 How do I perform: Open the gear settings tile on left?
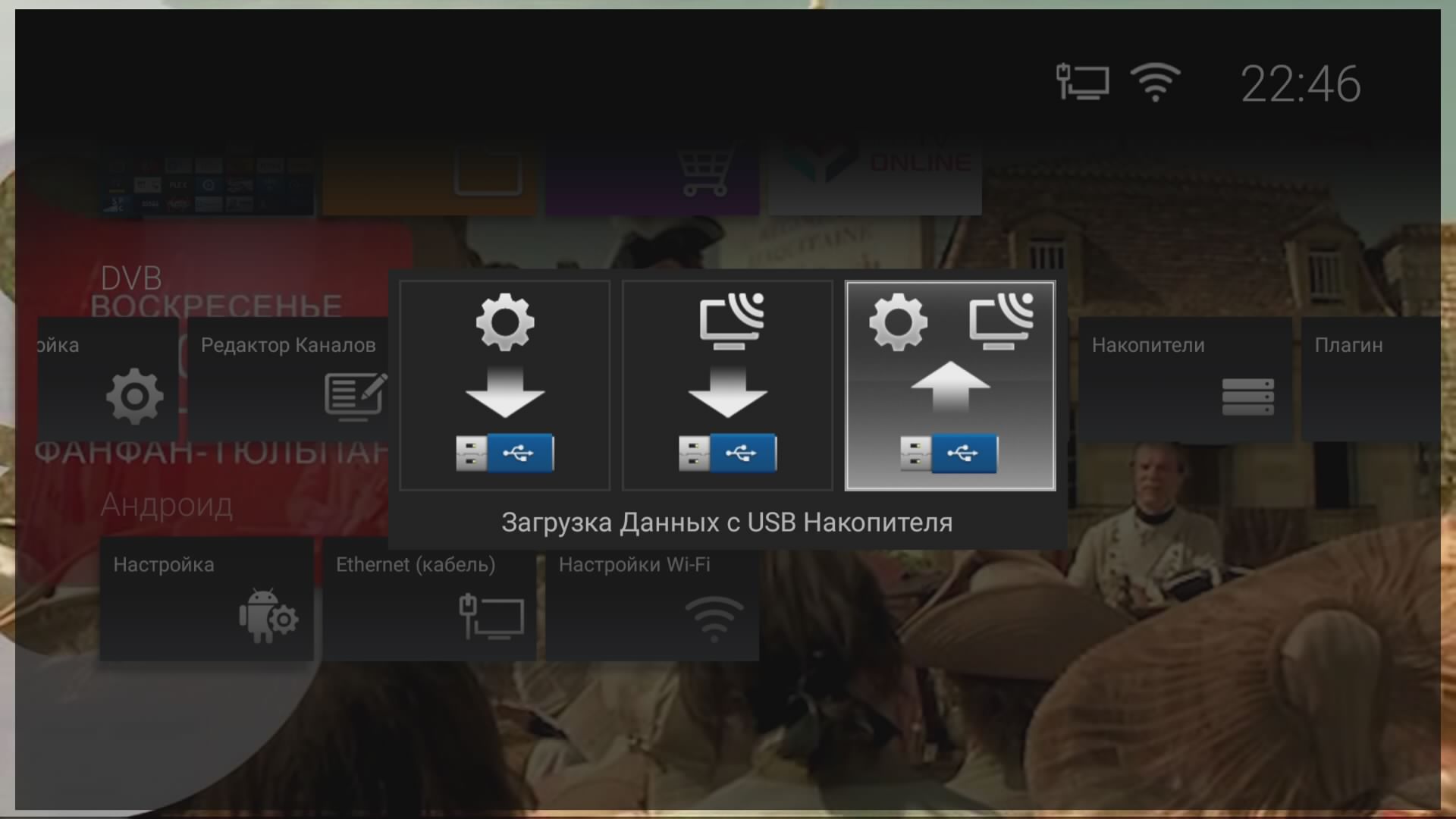(x=108, y=379)
